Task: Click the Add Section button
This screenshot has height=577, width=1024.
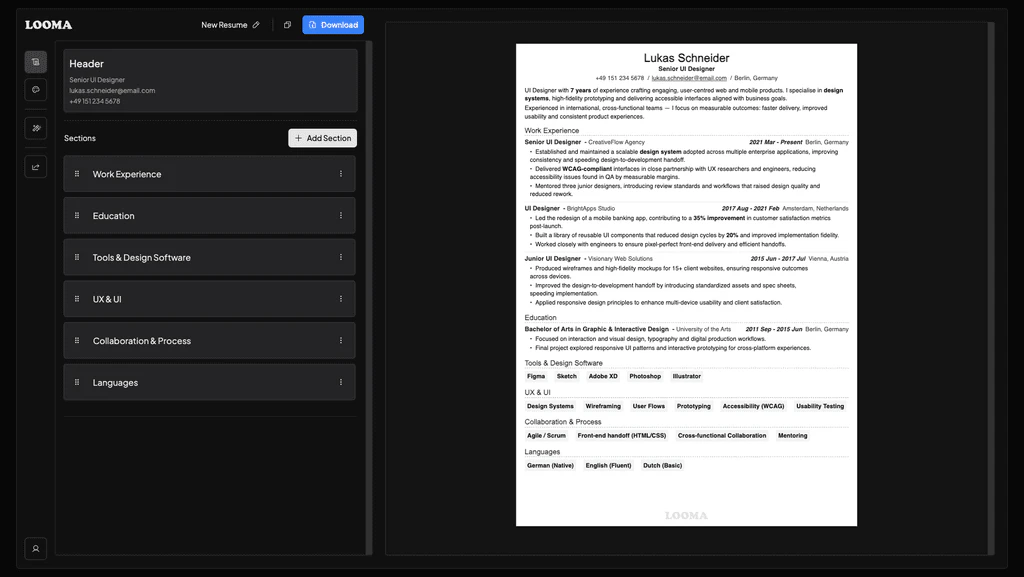Action: 322,138
